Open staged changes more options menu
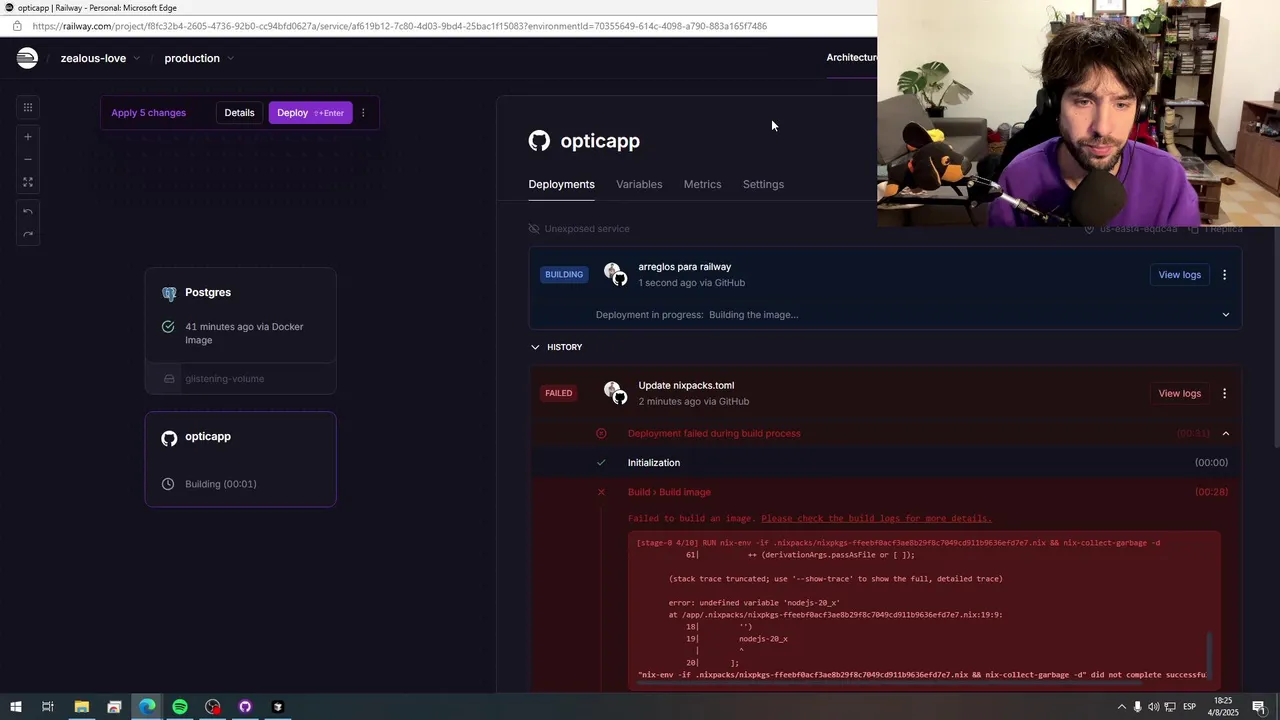This screenshot has width=1280, height=720. 363,113
